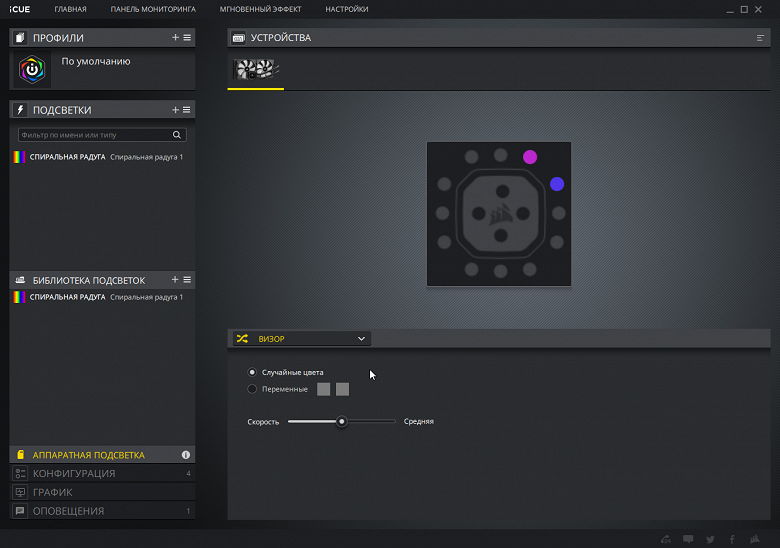Switch to the НАСТРОЙКИ menu
Image resolution: width=780 pixels, height=548 pixels.
click(347, 9)
